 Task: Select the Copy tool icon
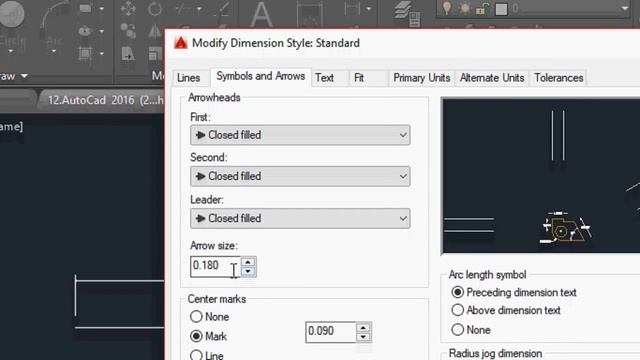tap(128, 31)
